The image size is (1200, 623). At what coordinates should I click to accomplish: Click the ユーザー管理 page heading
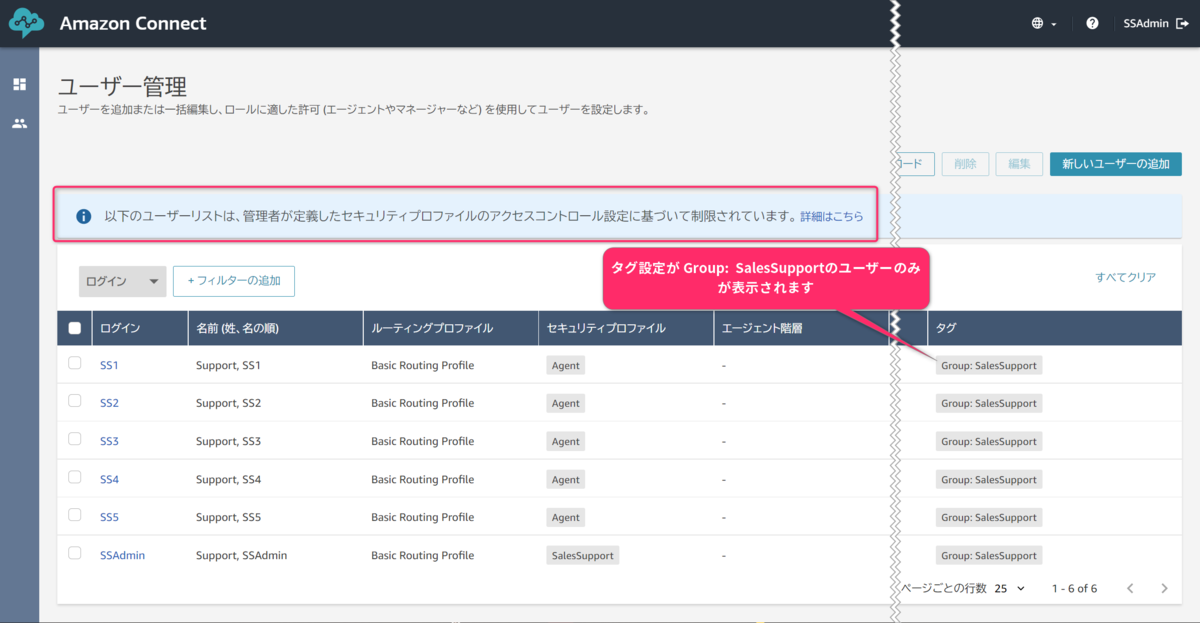[x=122, y=86]
